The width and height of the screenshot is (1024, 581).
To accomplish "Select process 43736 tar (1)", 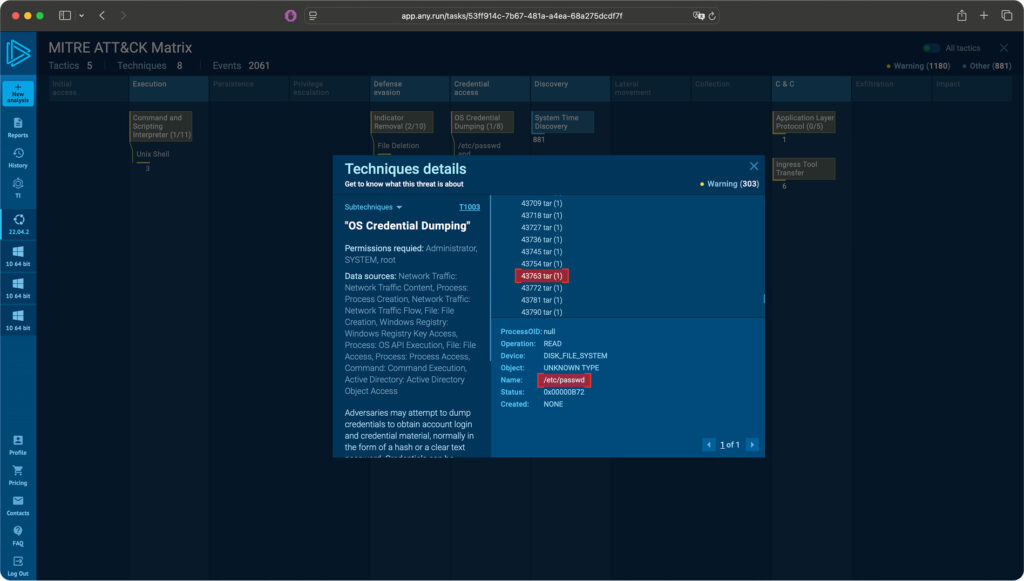I will click(x=541, y=240).
